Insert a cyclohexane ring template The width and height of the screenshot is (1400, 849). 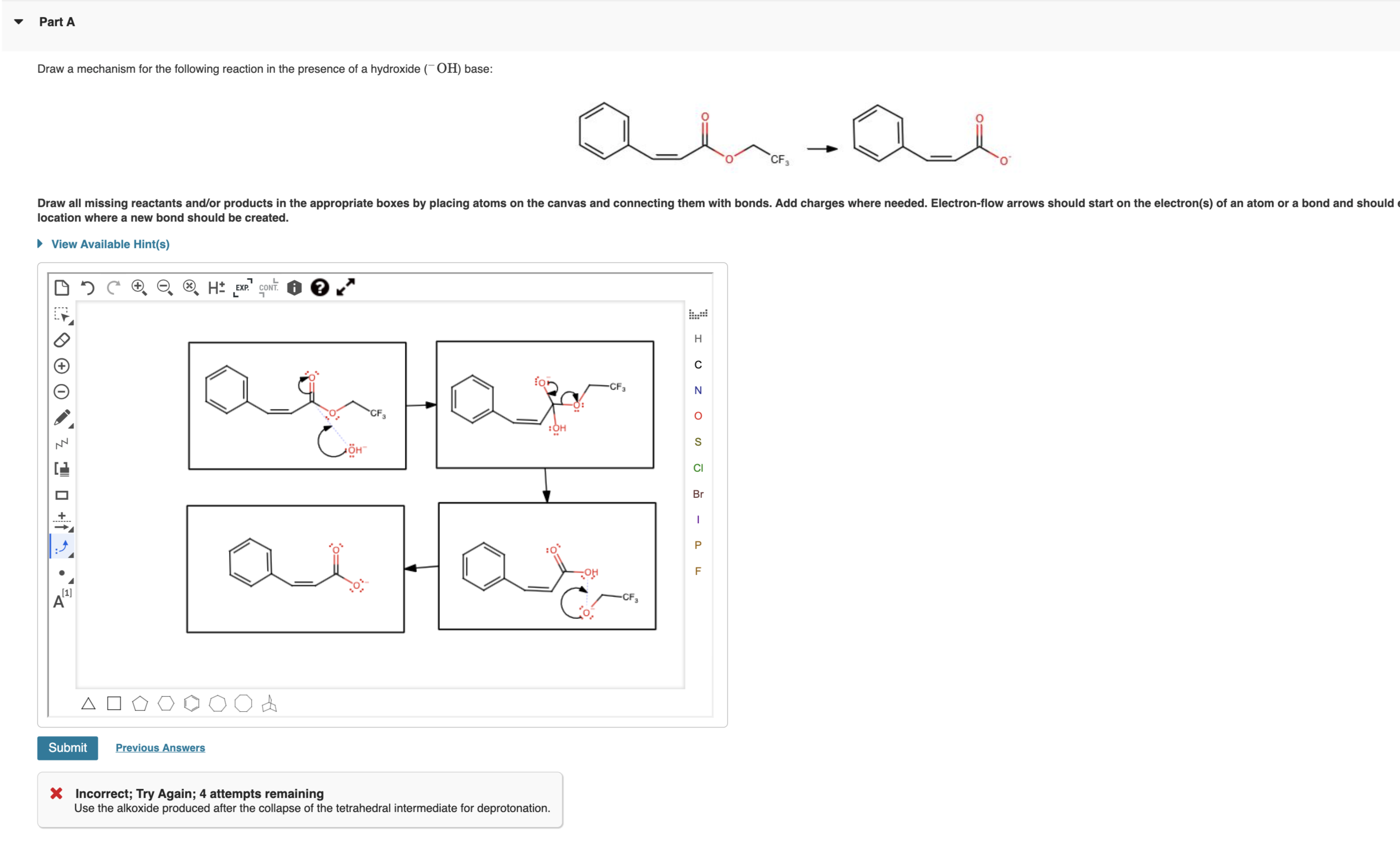(x=166, y=704)
